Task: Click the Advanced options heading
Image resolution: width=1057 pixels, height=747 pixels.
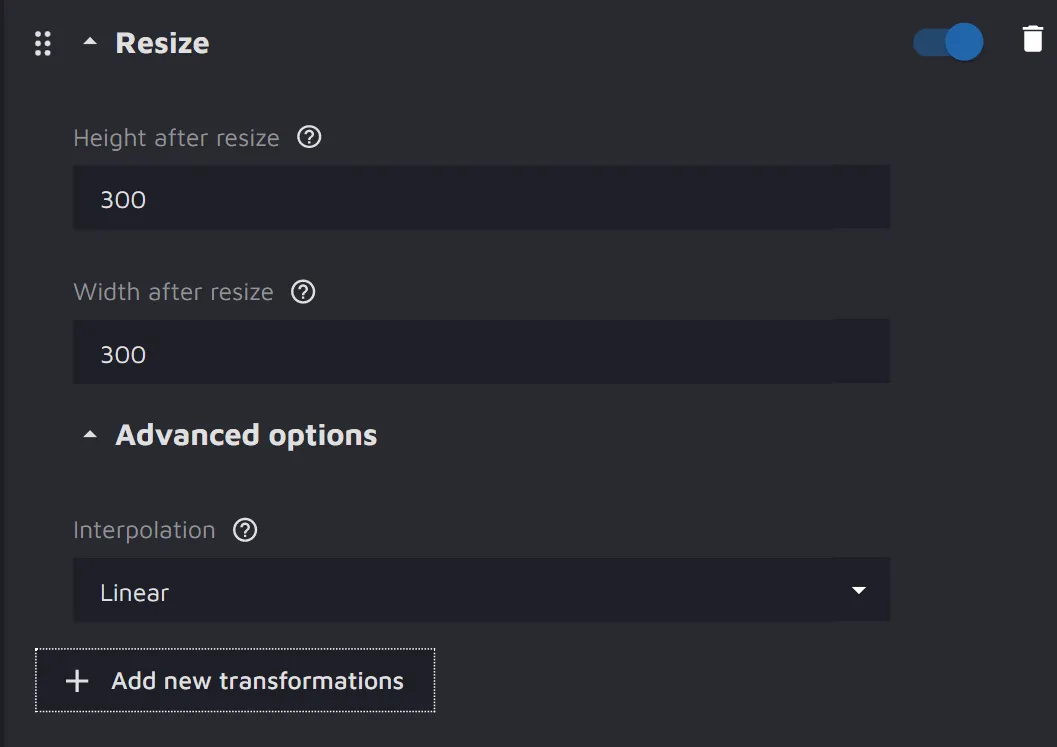Action: tap(246, 435)
